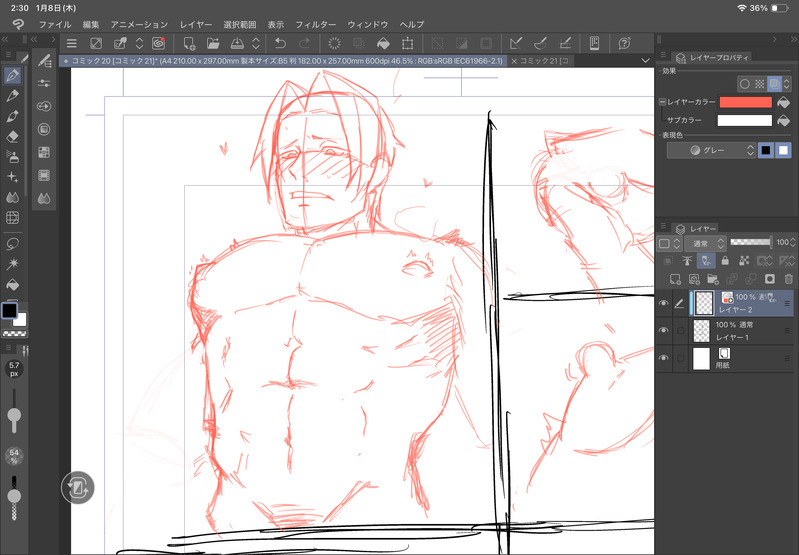This screenshot has width=799, height=555.
Task: Expand the save options stepper in command bar
Action: (x=256, y=43)
